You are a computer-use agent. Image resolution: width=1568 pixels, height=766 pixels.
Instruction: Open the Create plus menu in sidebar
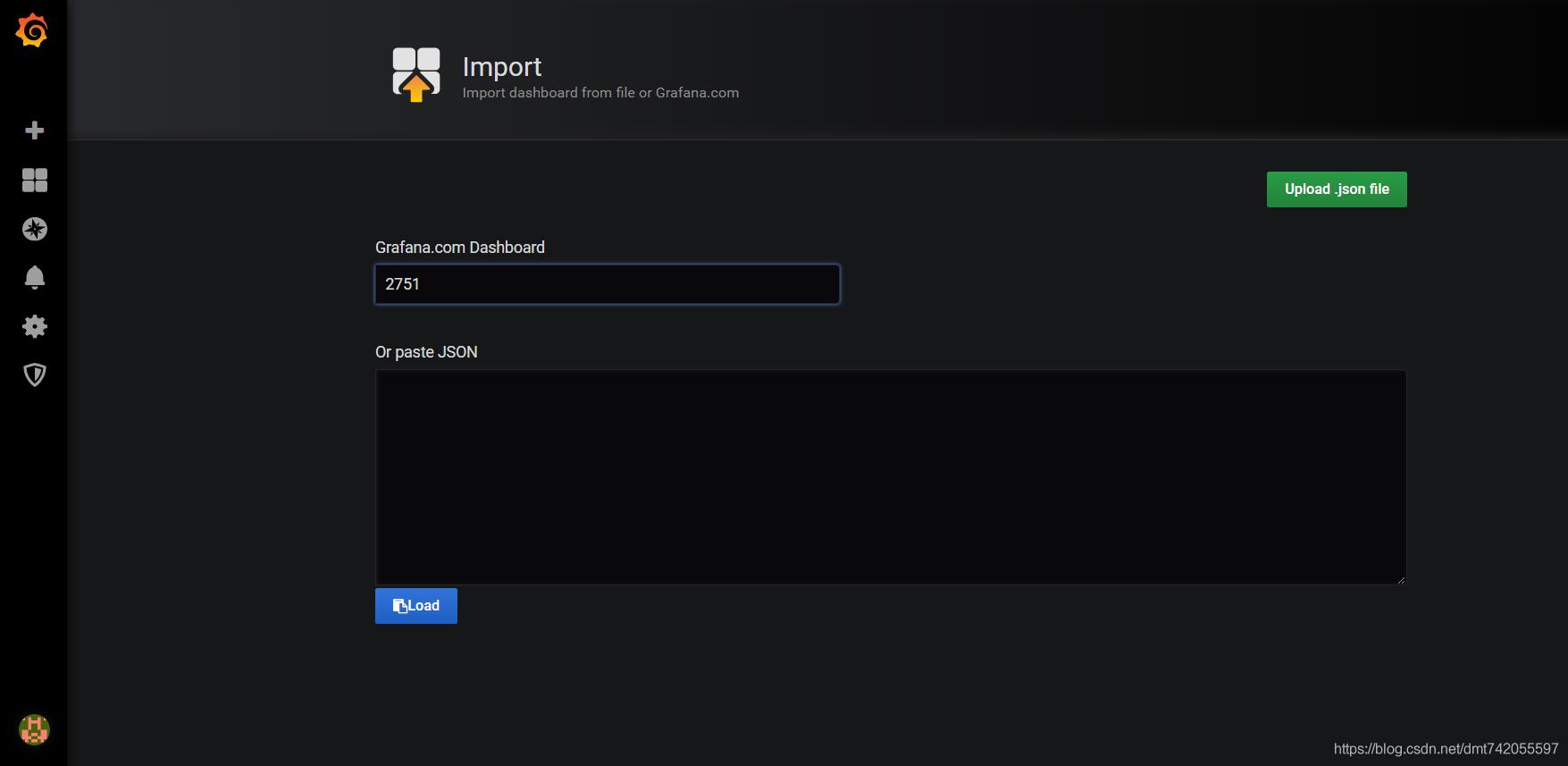[34, 130]
